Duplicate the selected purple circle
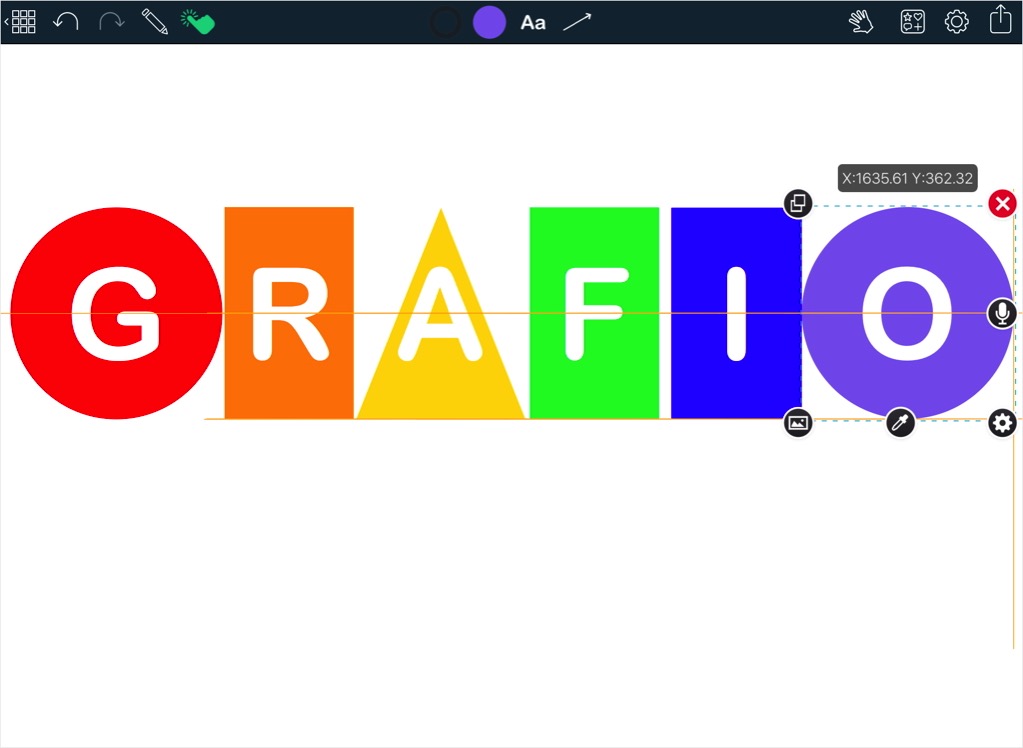Screen dimensions: 1023x748 pos(798,204)
